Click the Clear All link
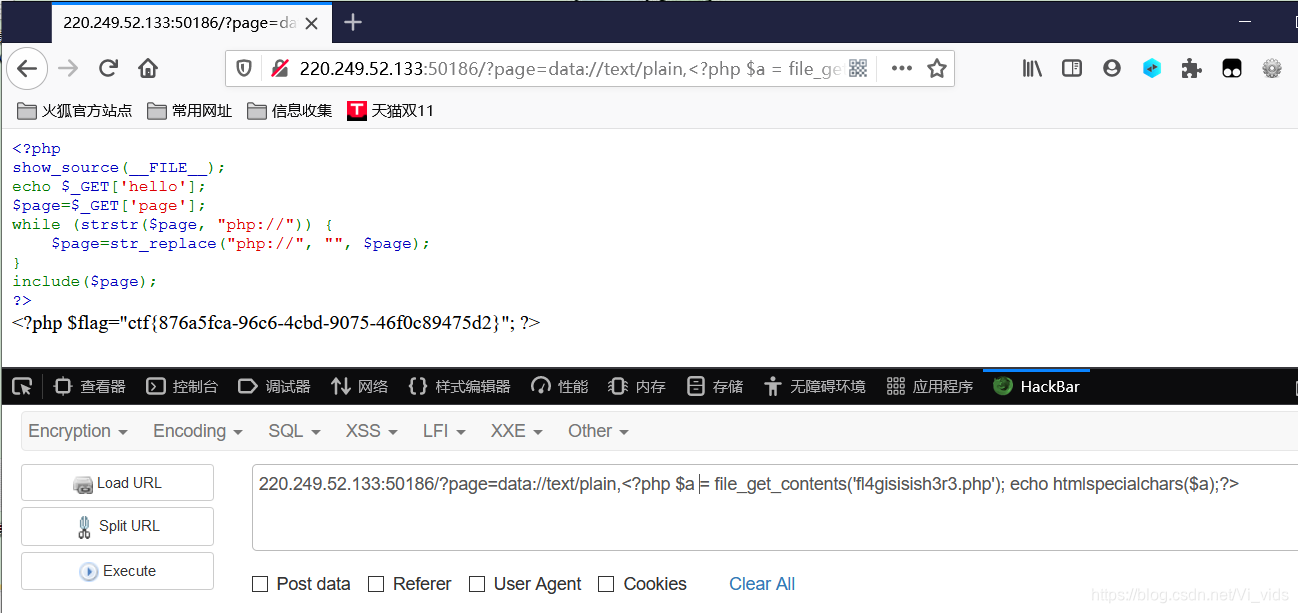Screen dimensions: 1298x613 [762, 584]
